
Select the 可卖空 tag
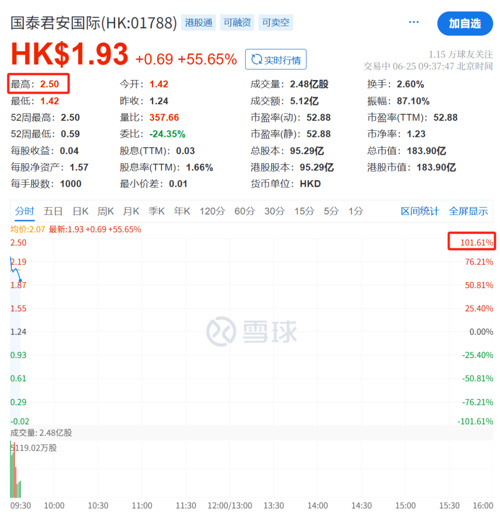pos(276,22)
